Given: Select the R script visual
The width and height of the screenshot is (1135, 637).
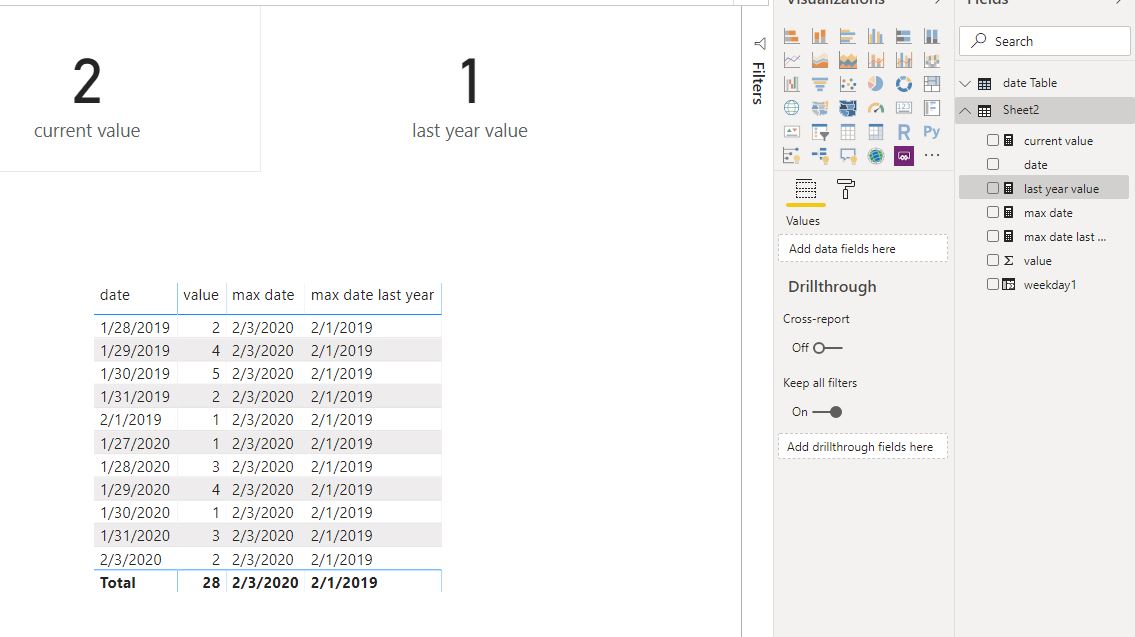Looking at the screenshot, I should tap(903, 132).
